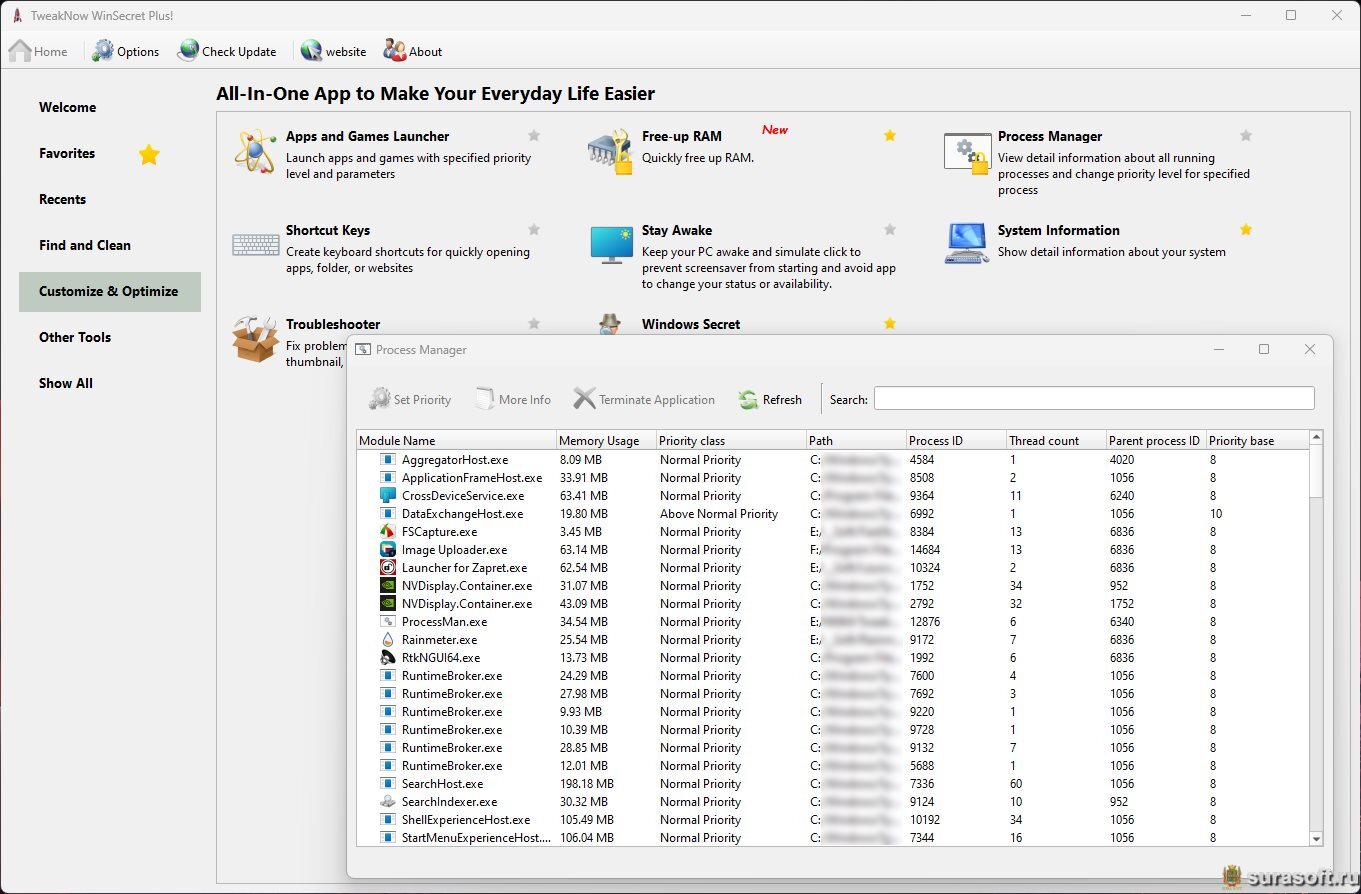Open About from the toolbar
Screen dimensions: 1361x894
(412, 51)
